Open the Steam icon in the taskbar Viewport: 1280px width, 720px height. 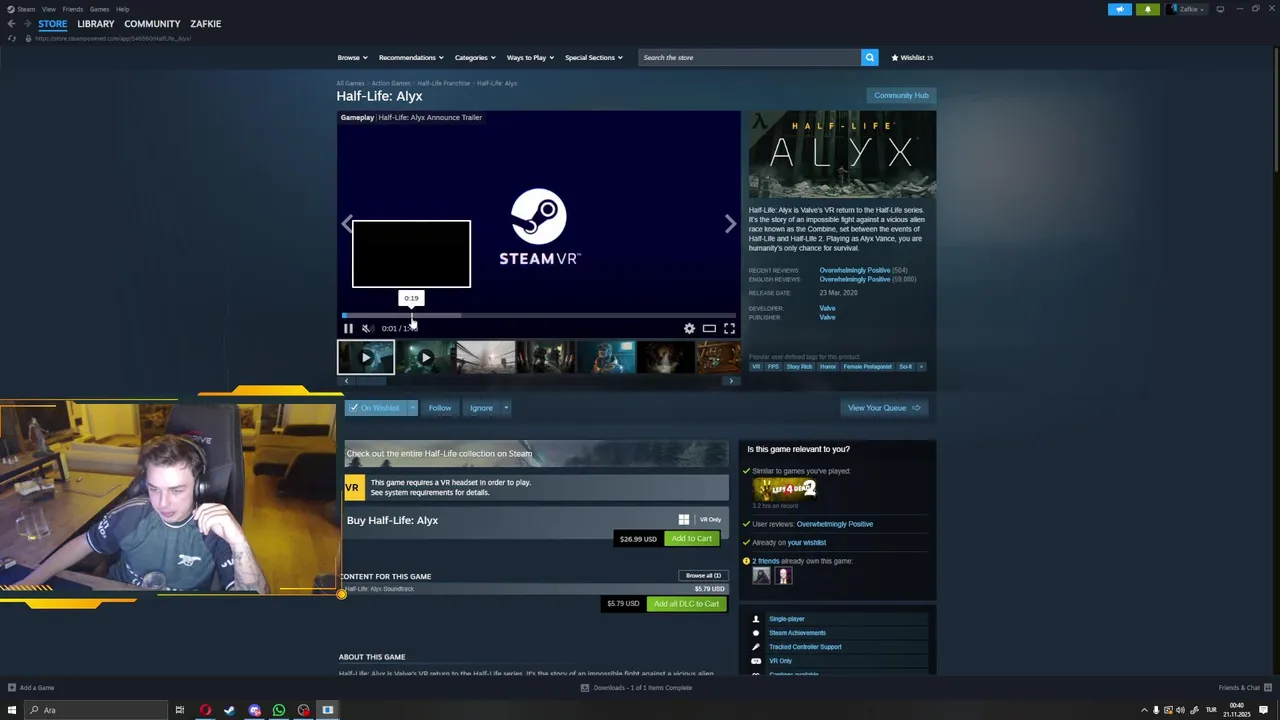tap(229, 710)
